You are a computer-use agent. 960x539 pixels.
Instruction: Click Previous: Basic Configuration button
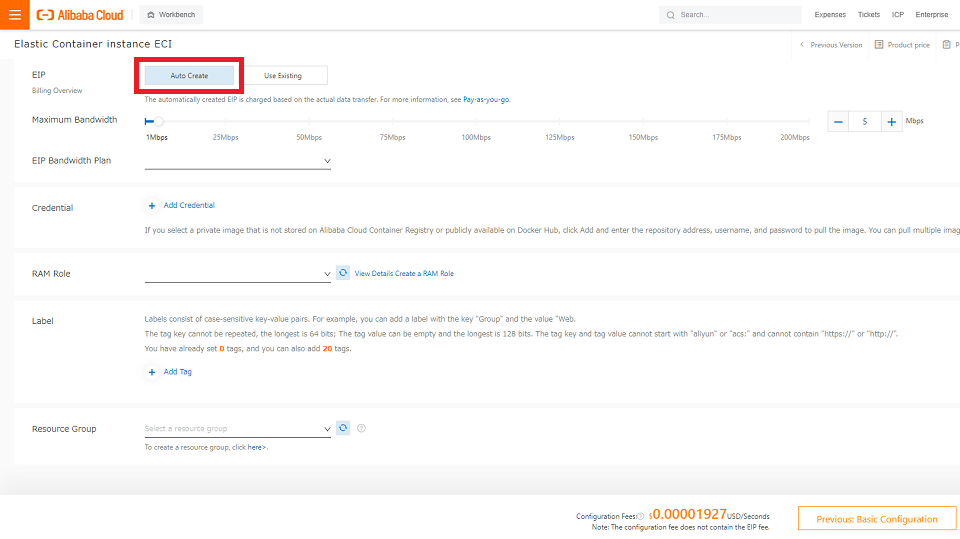877,519
